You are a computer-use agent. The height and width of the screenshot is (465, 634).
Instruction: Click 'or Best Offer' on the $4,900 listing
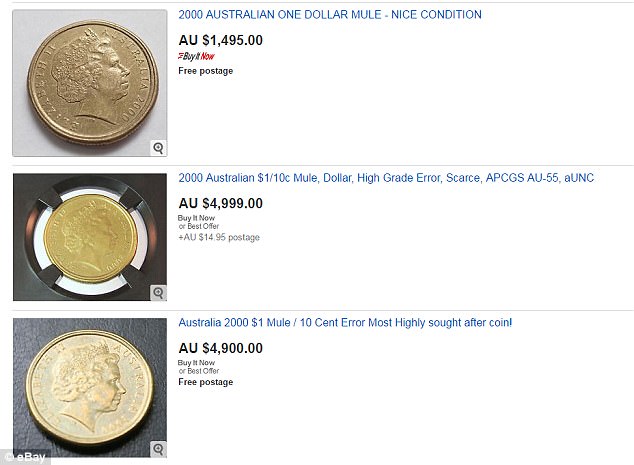pos(198,371)
